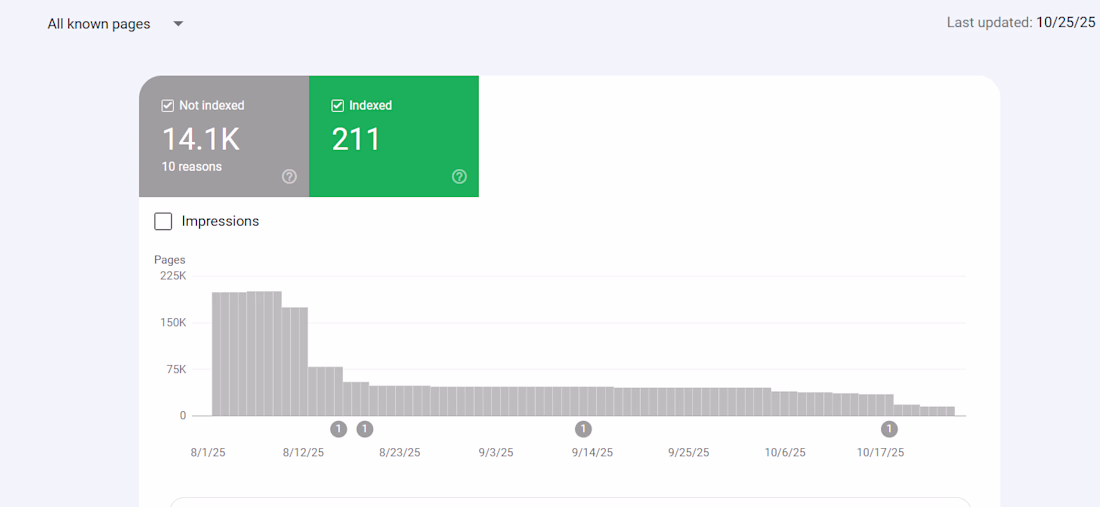The height and width of the screenshot is (507, 1100).
Task: Click the Impressions label text
Action: tap(220, 221)
